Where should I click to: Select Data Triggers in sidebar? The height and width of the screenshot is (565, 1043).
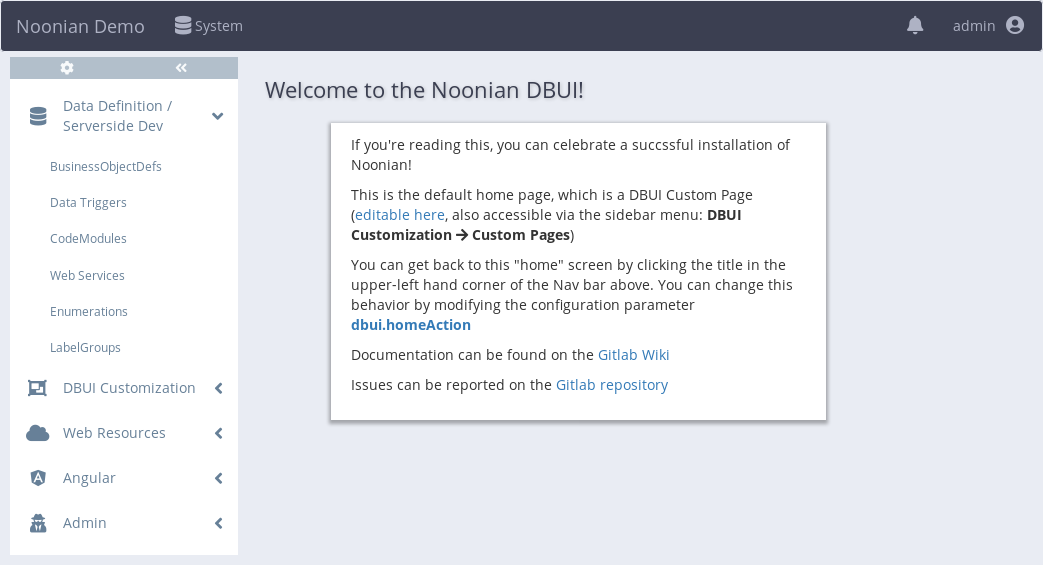pos(88,202)
